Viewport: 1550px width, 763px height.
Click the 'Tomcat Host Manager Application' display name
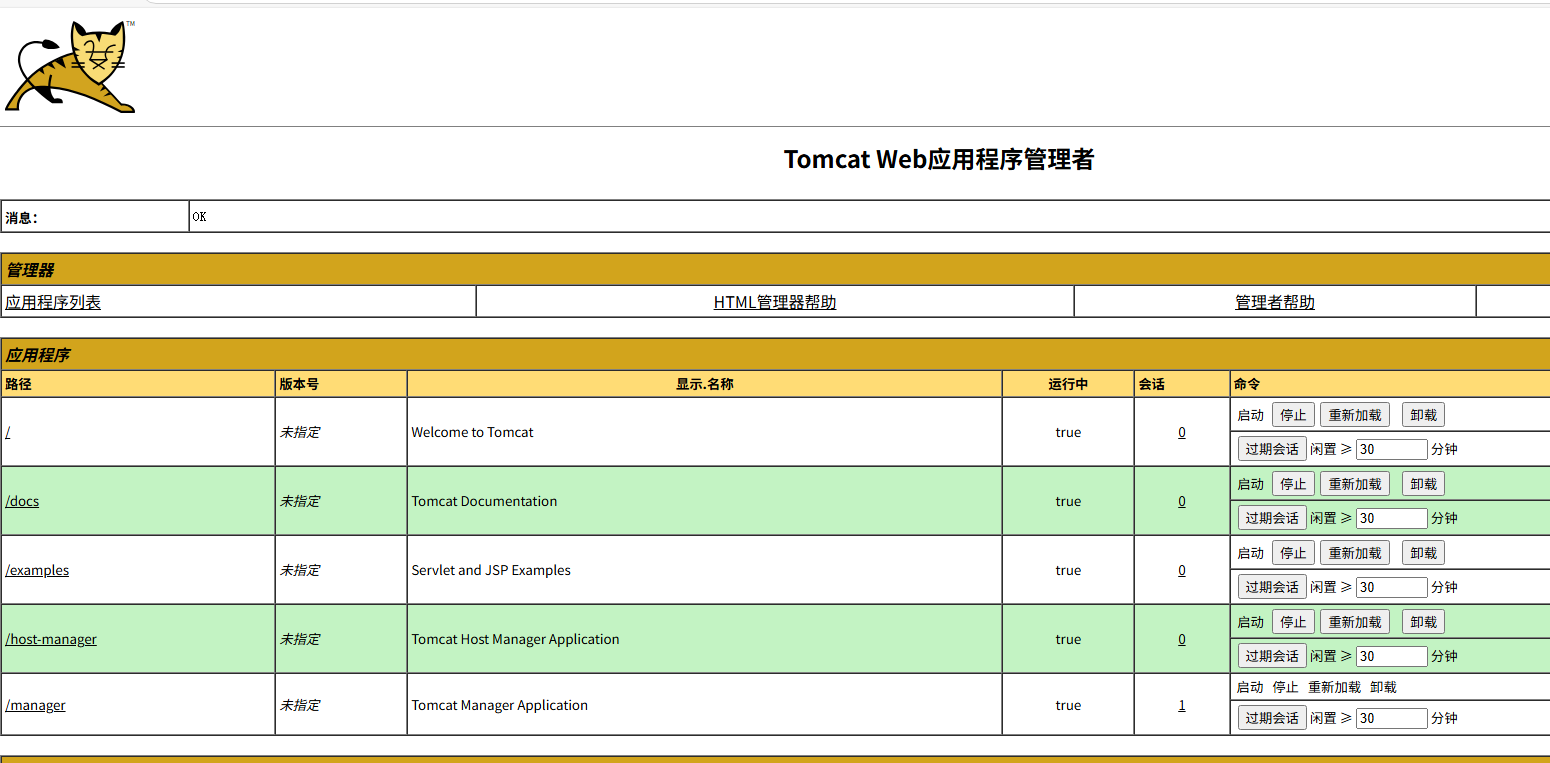pyautogui.click(x=515, y=639)
